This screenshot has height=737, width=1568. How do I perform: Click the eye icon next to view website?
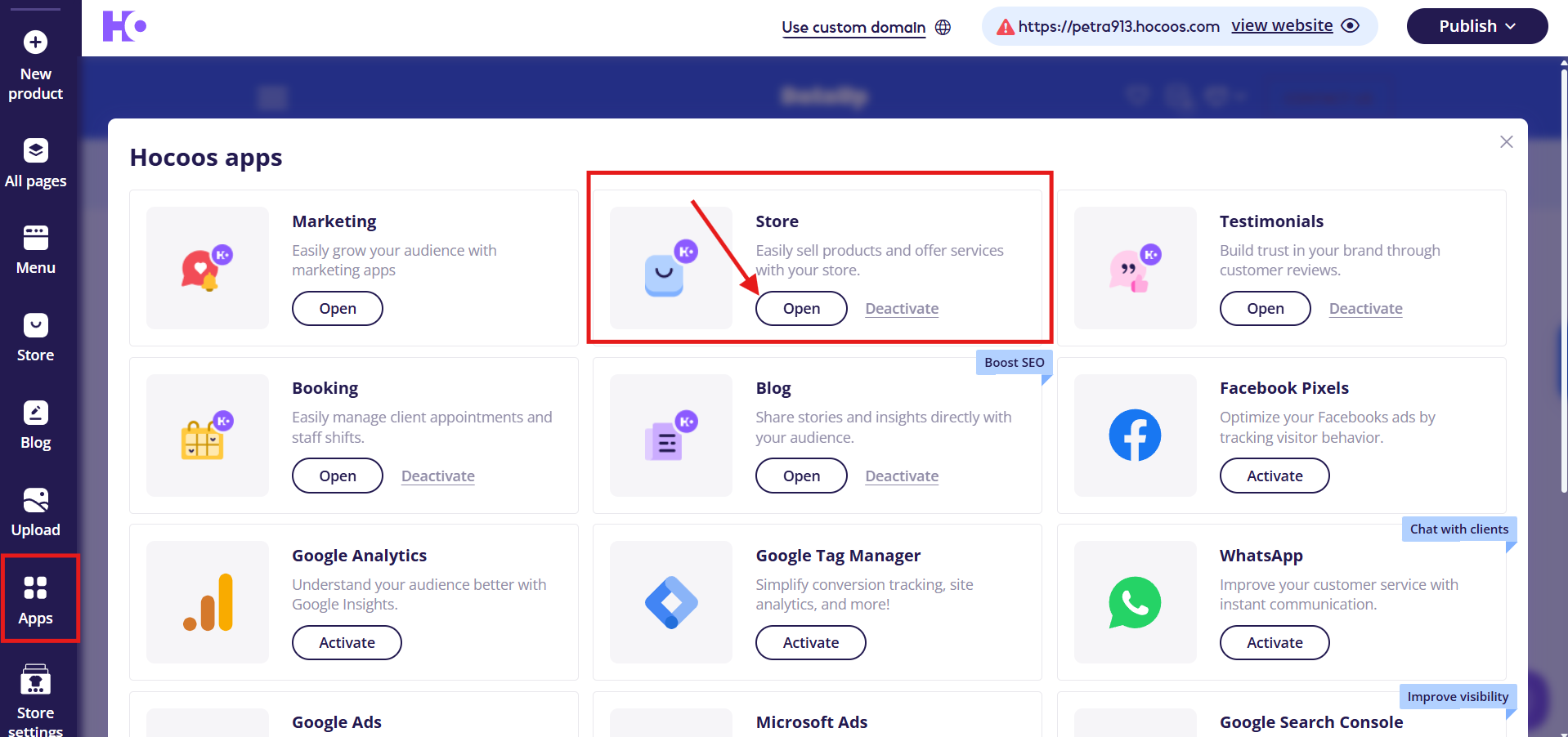[x=1351, y=25]
